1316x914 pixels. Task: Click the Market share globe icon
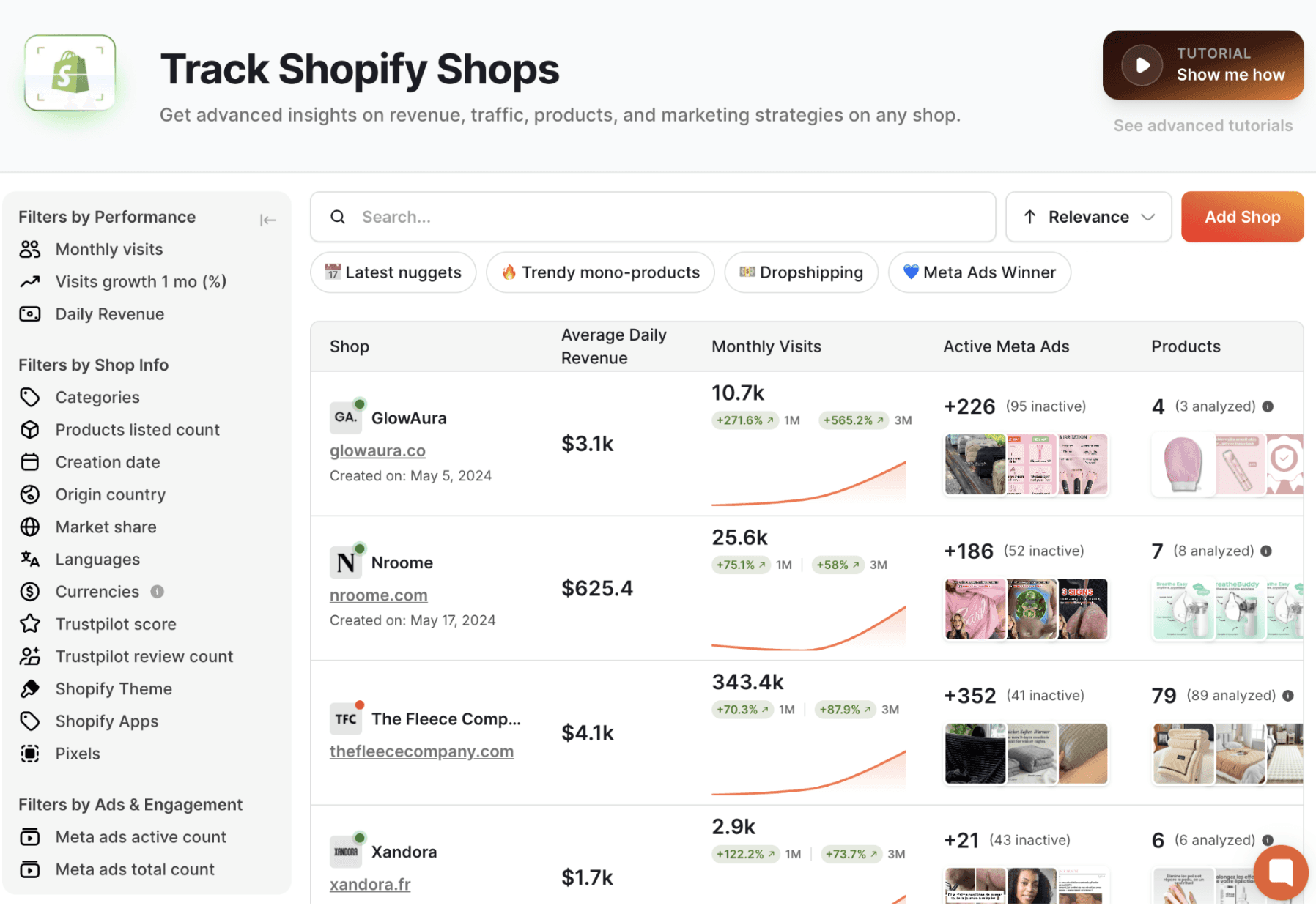click(30, 527)
